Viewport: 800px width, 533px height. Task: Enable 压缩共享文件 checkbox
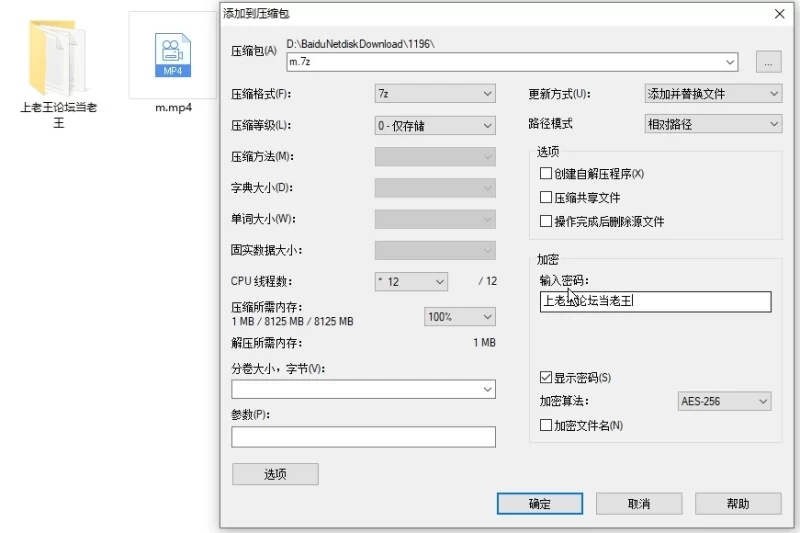[x=545, y=197]
